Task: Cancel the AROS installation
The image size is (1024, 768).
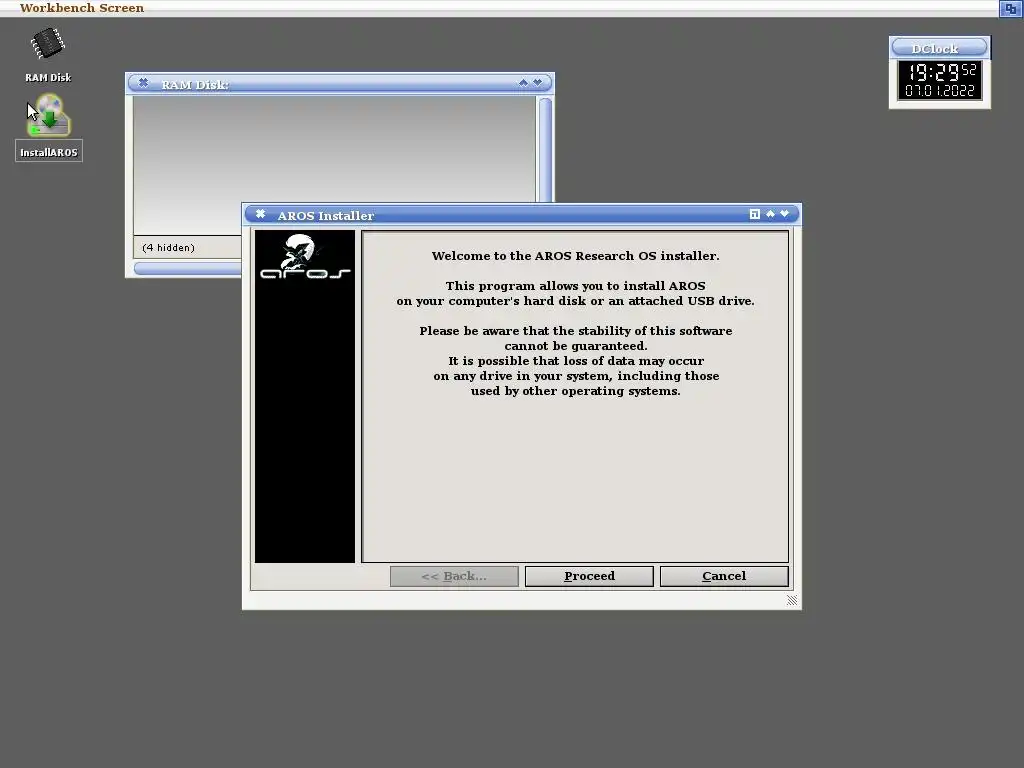Action: [x=724, y=576]
